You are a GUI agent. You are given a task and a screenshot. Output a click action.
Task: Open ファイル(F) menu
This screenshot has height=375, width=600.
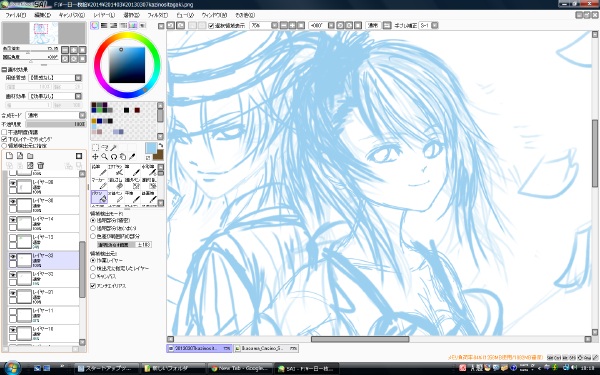[16, 15]
